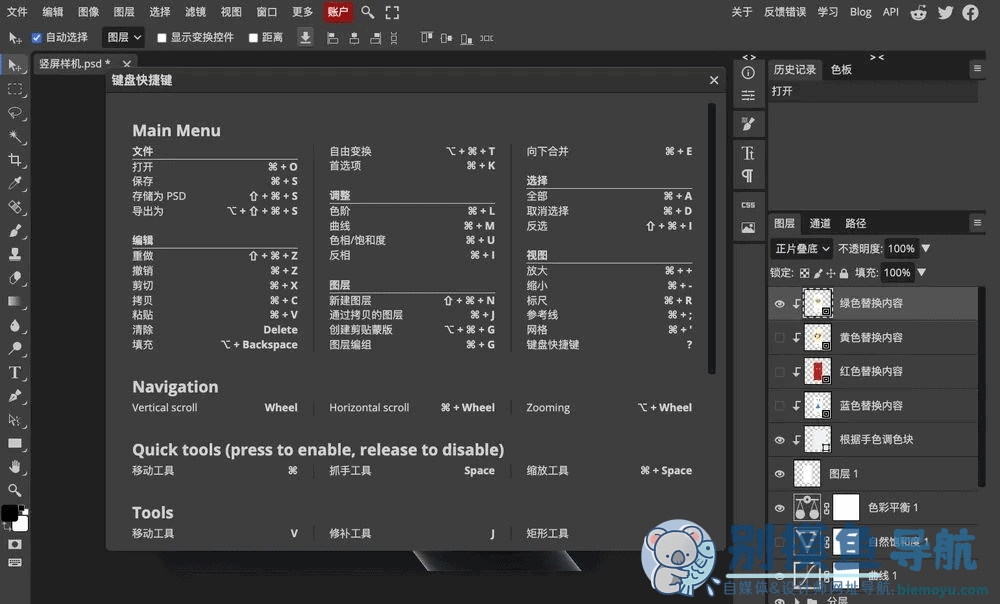Select the Spot Healing tool

[x=15, y=207]
